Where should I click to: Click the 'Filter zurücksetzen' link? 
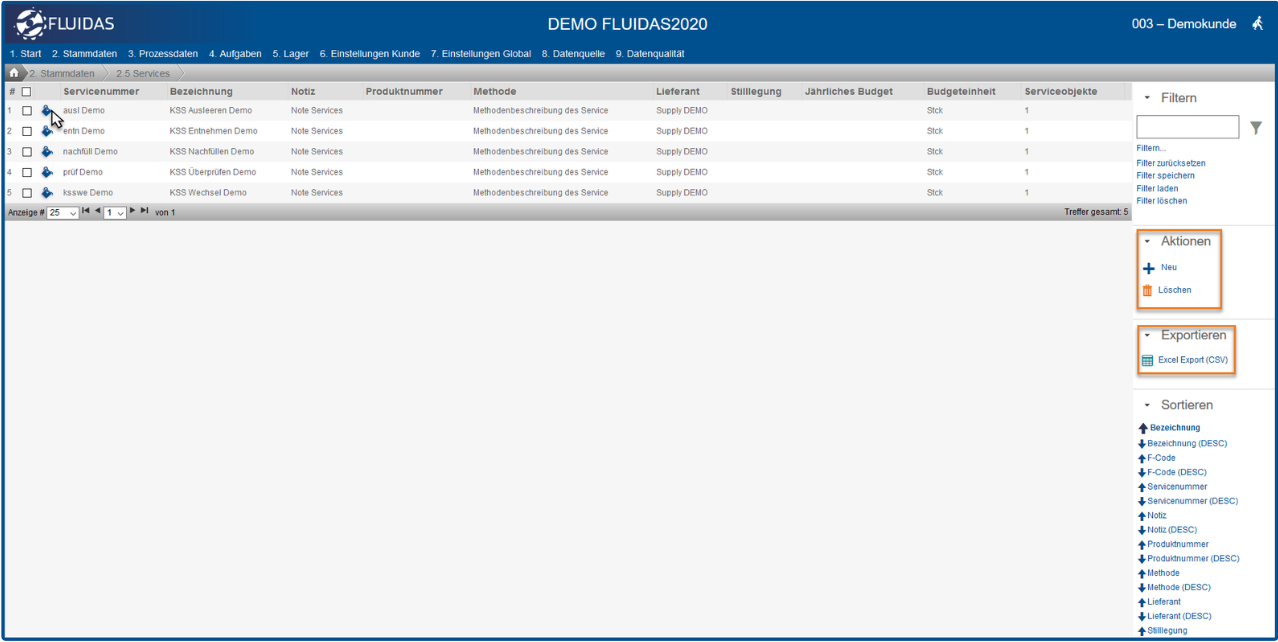tap(1171, 163)
